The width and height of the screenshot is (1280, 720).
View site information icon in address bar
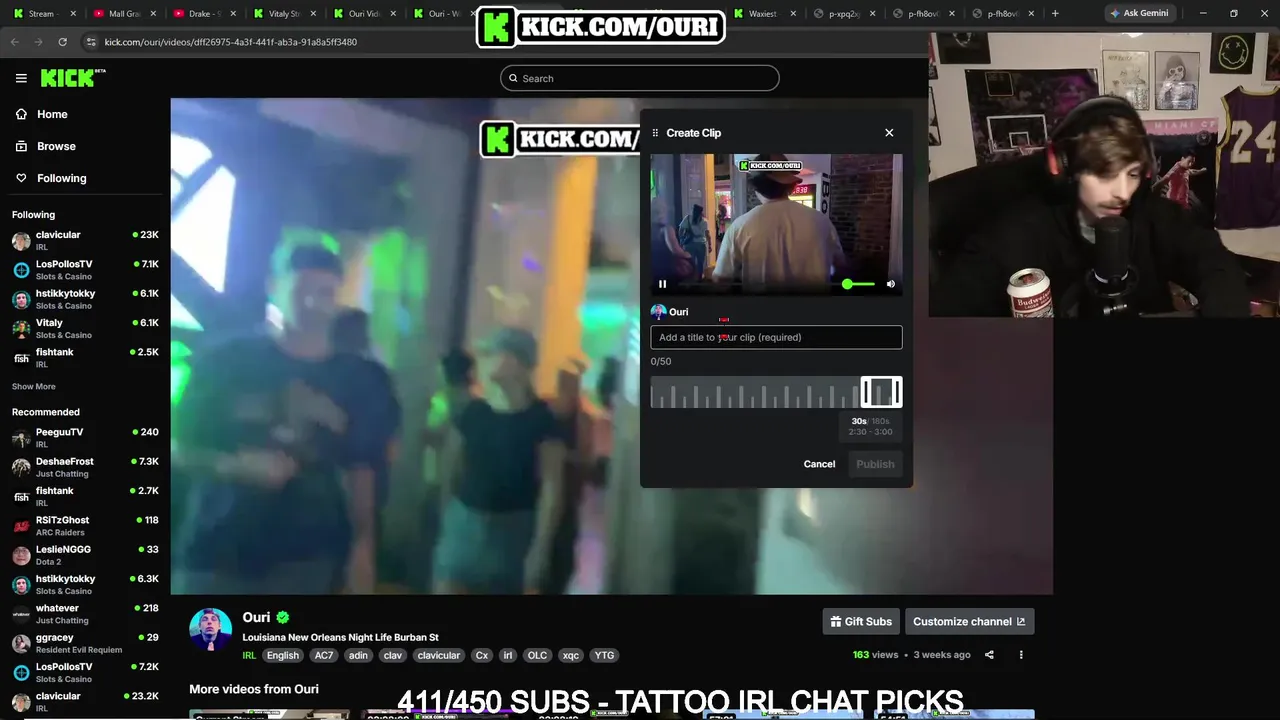(91, 42)
